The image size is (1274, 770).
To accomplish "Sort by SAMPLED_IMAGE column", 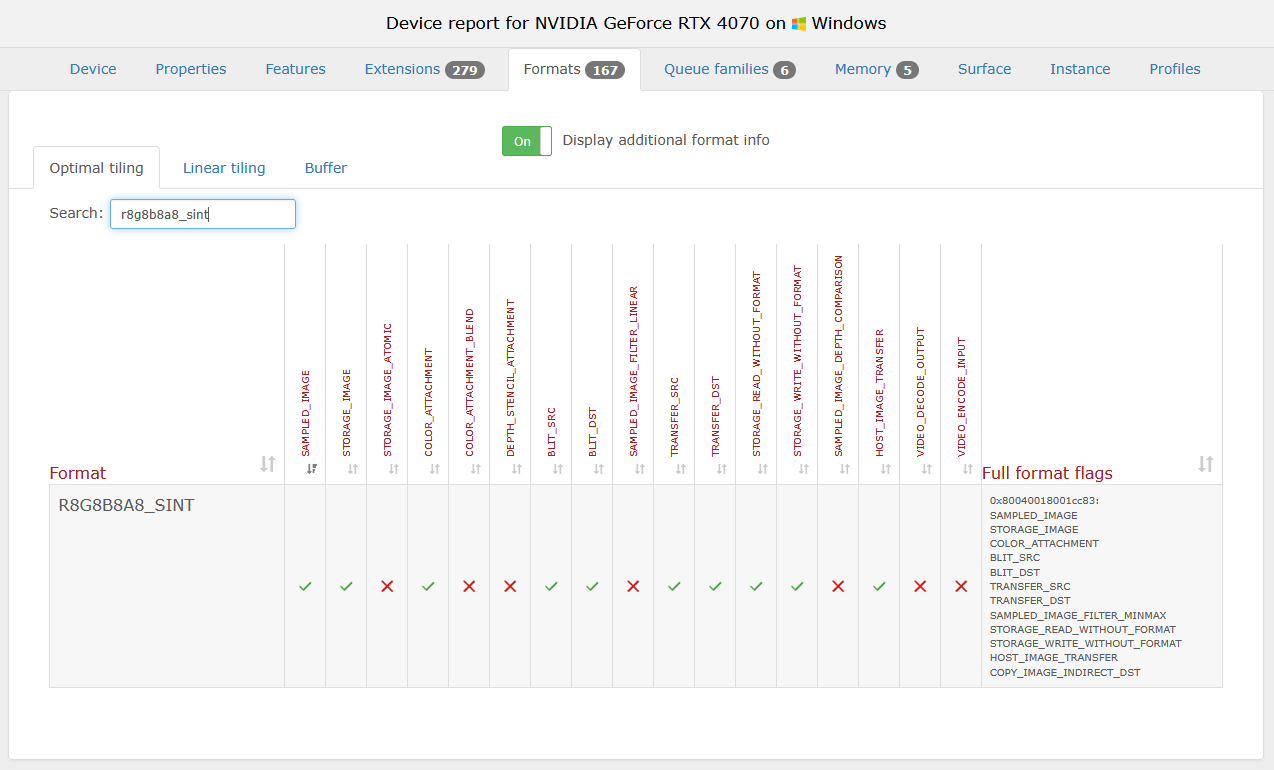I will [312, 468].
